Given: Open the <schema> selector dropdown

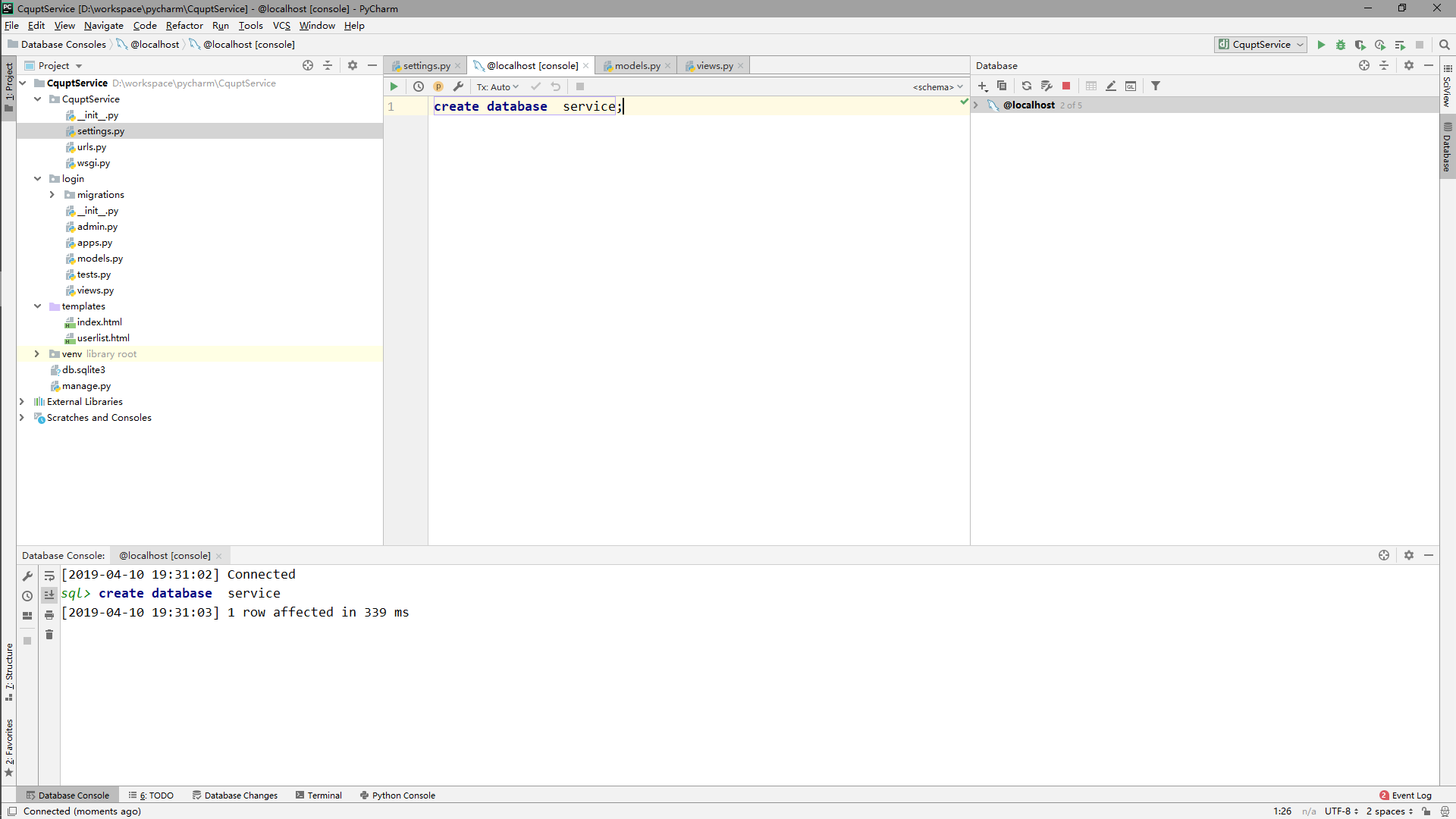Looking at the screenshot, I should point(937,87).
